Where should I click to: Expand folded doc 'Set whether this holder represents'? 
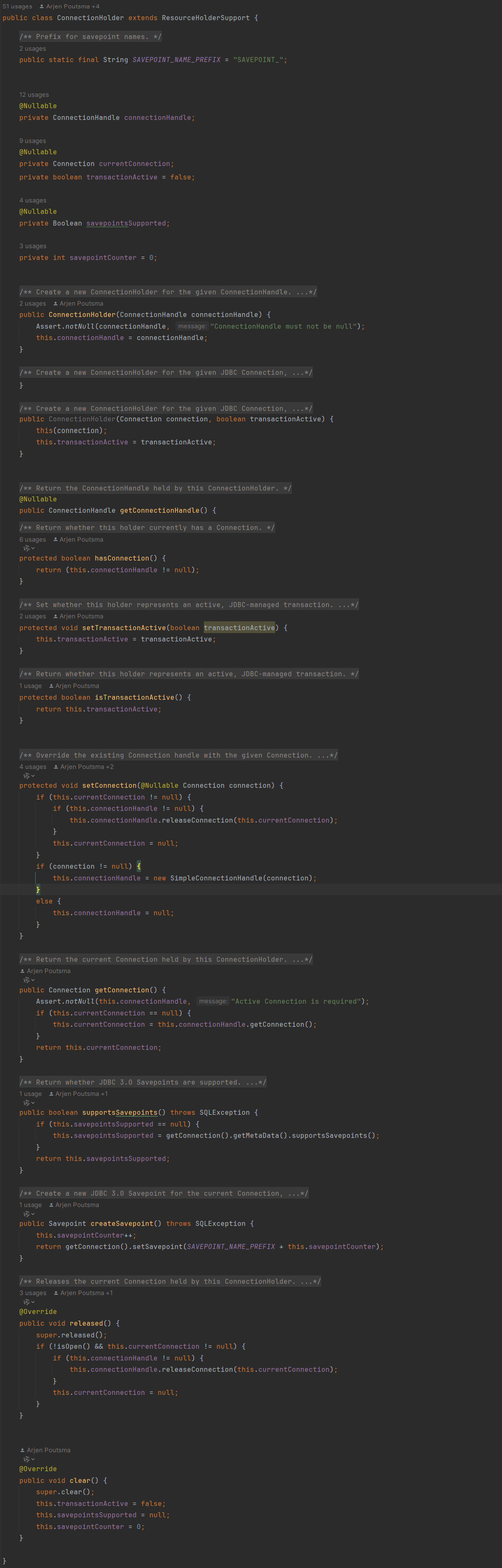(x=189, y=605)
